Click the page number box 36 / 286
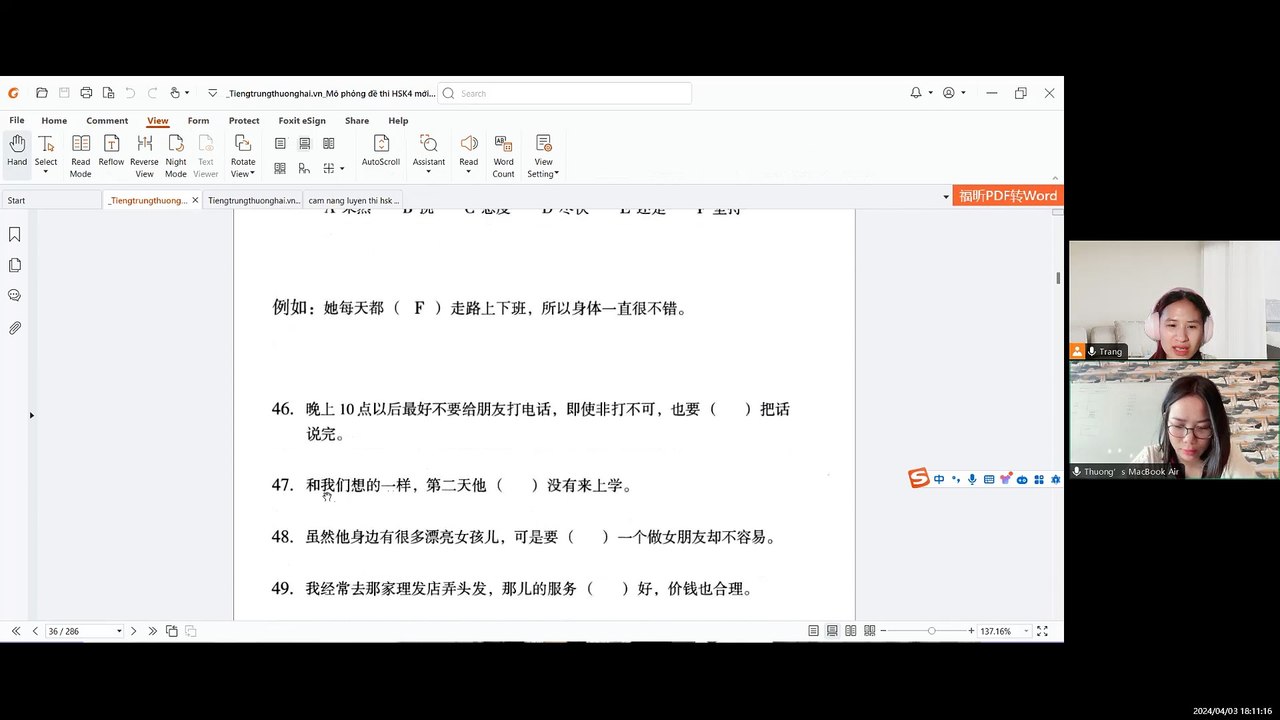Image resolution: width=1280 pixels, height=720 pixels. [x=85, y=631]
